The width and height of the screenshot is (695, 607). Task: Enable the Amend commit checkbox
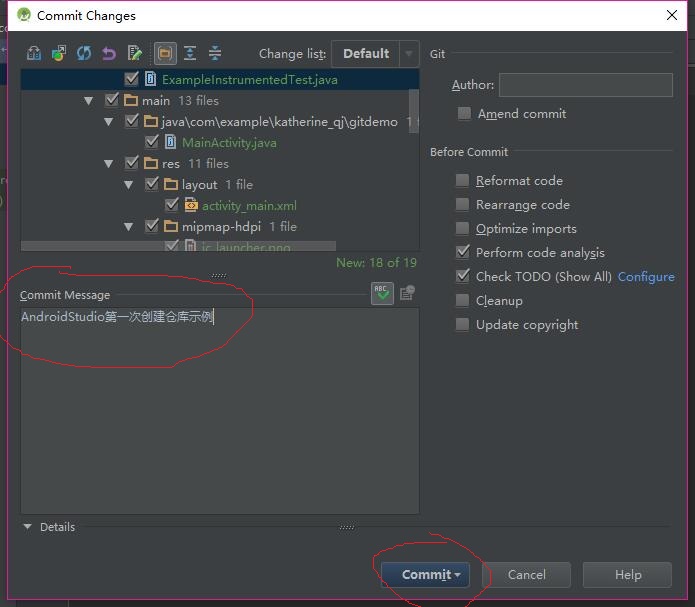pyautogui.click(x=464, y=113)
